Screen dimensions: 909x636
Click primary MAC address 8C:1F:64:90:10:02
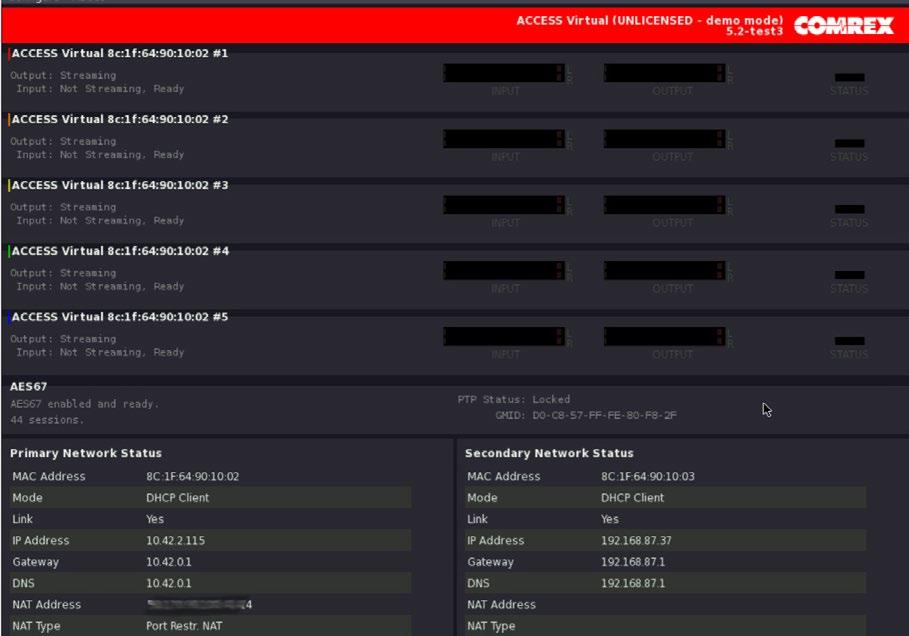(x=192, y=477)
